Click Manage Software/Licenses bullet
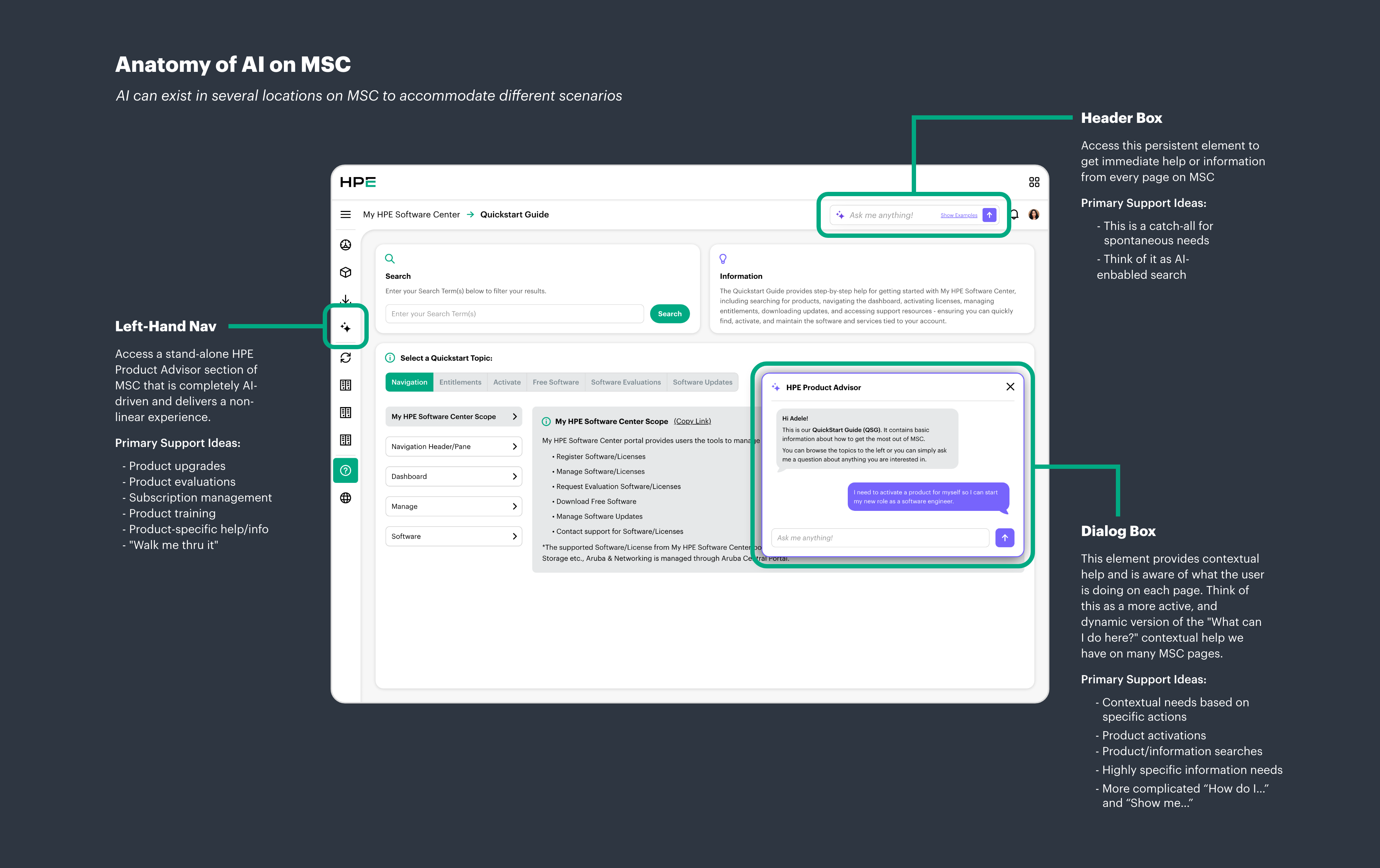The width and height of the screenshot is (1380, 868). pos(600,471)
